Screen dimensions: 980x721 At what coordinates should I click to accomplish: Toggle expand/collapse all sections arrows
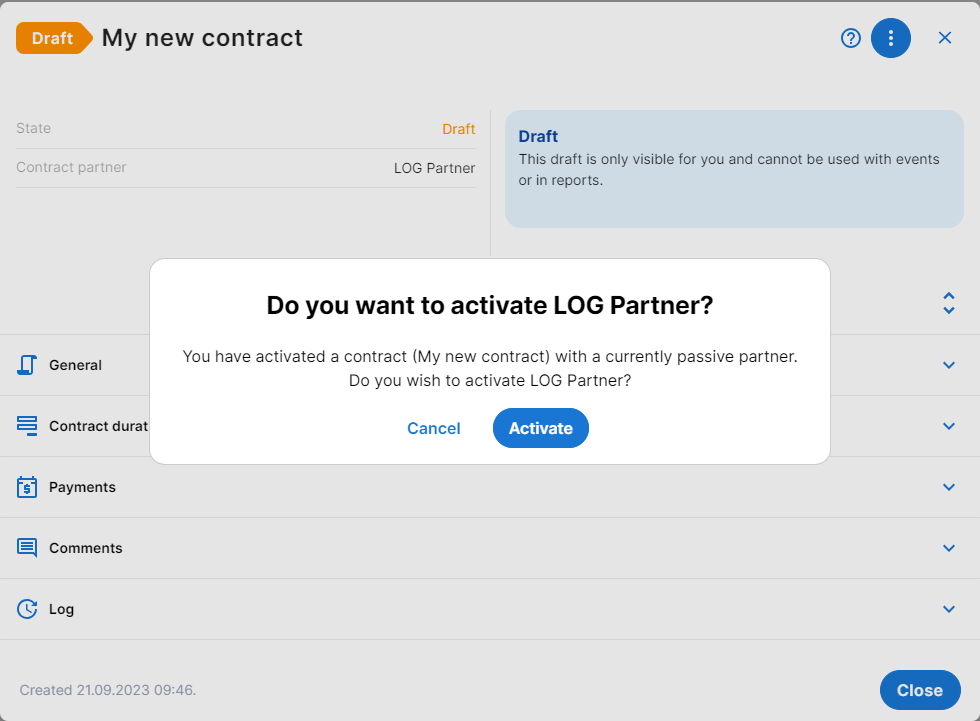pos(949,303)
